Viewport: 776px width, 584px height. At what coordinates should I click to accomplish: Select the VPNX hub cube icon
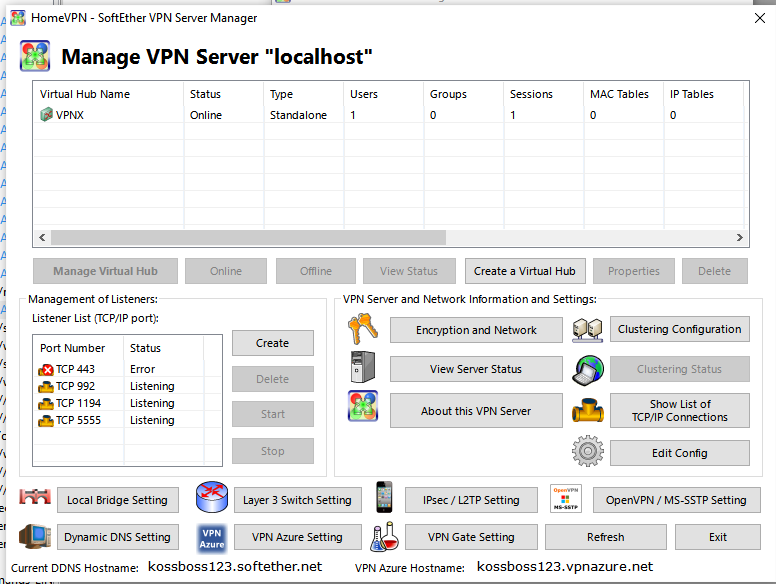[46, 115]
